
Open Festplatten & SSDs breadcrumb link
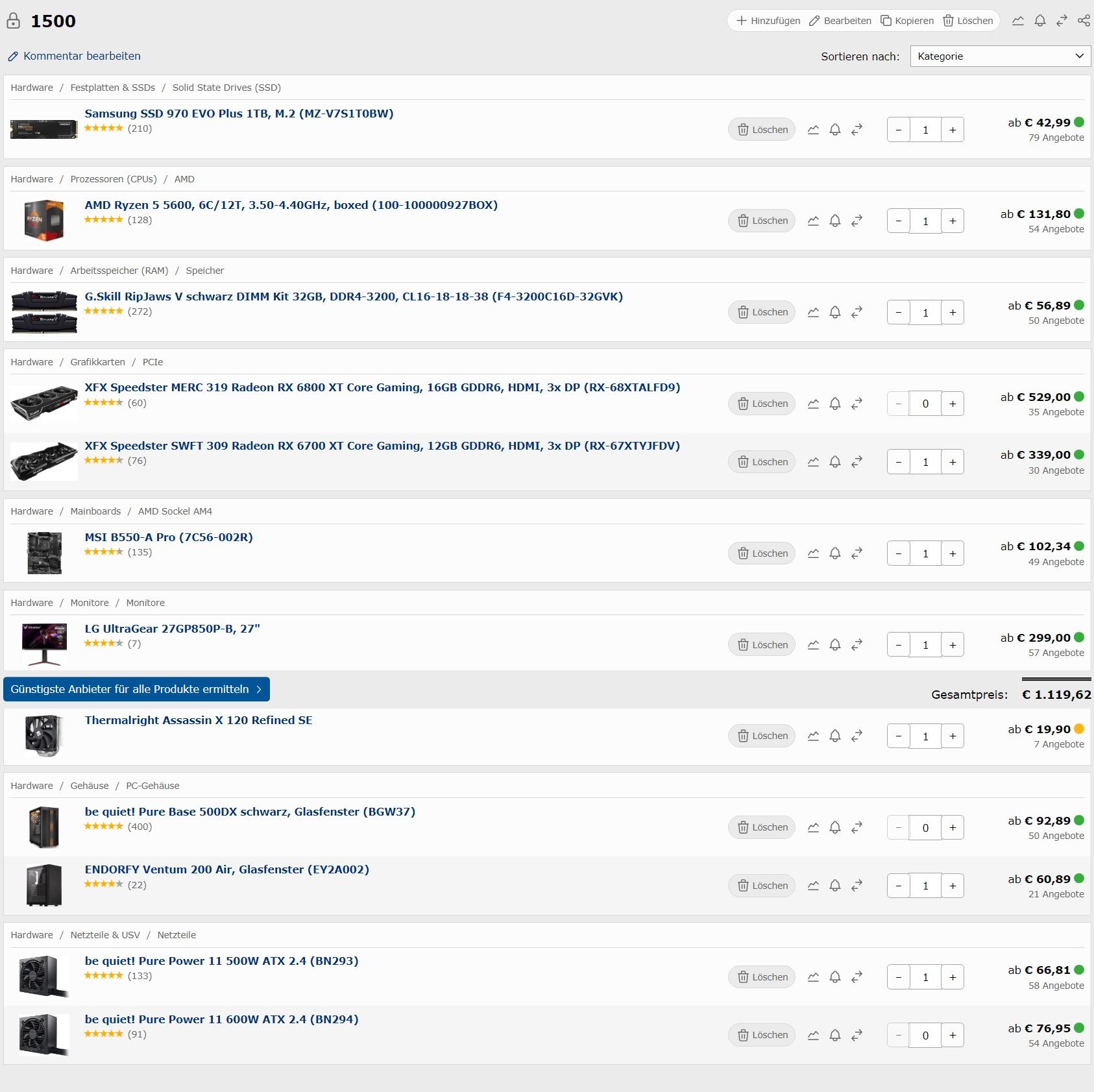113,88
